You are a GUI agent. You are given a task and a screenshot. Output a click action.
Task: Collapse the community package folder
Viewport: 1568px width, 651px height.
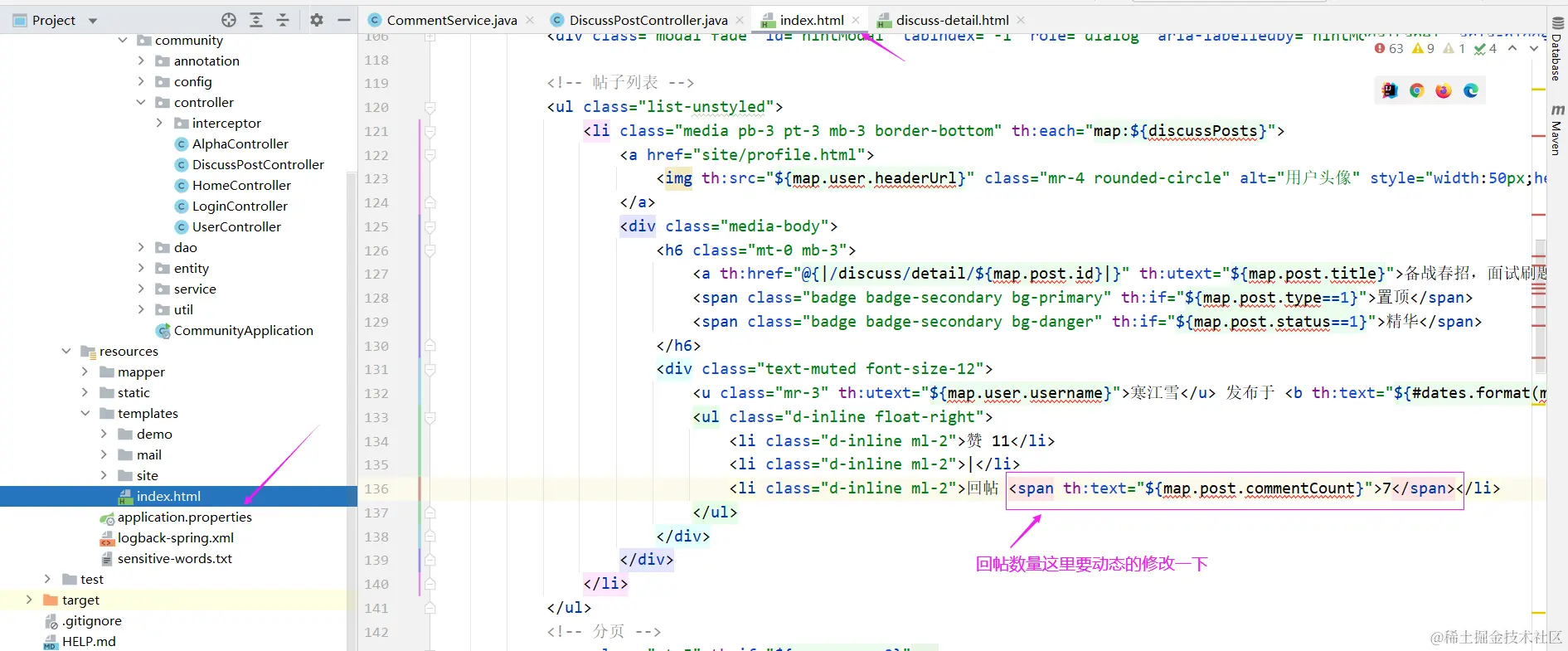tap(123, 40)
